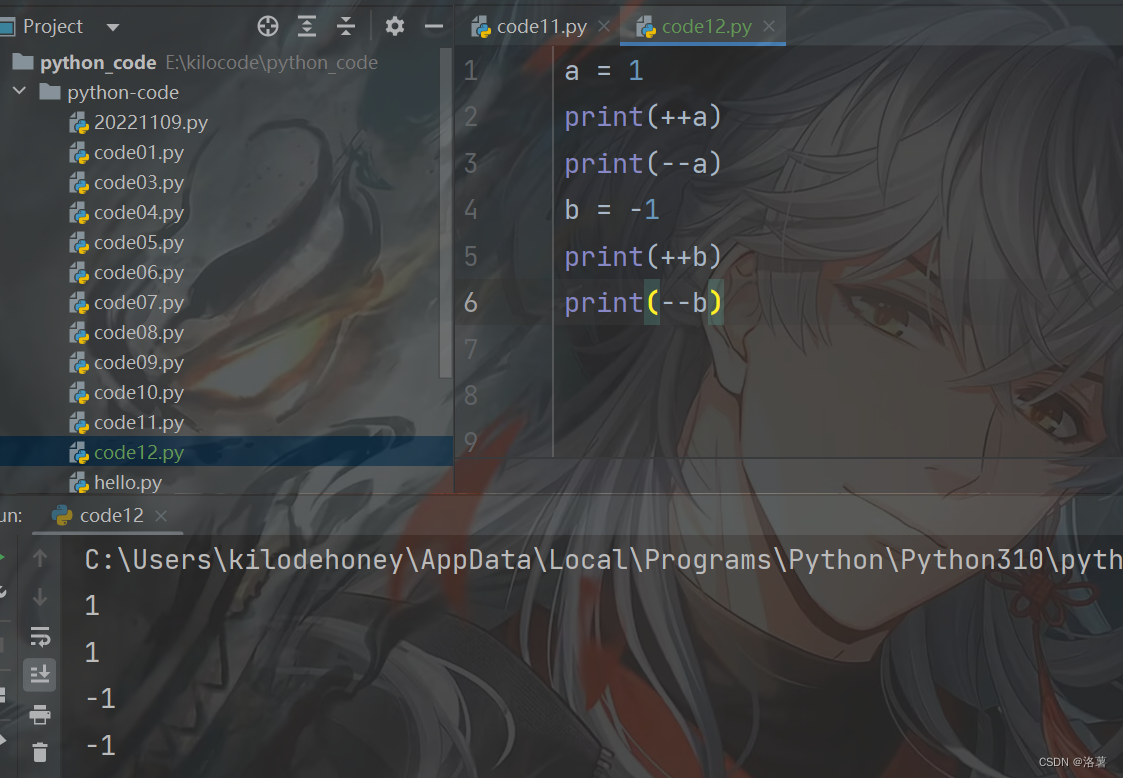Hide the Project panel with the minus icon

(434, 27)
